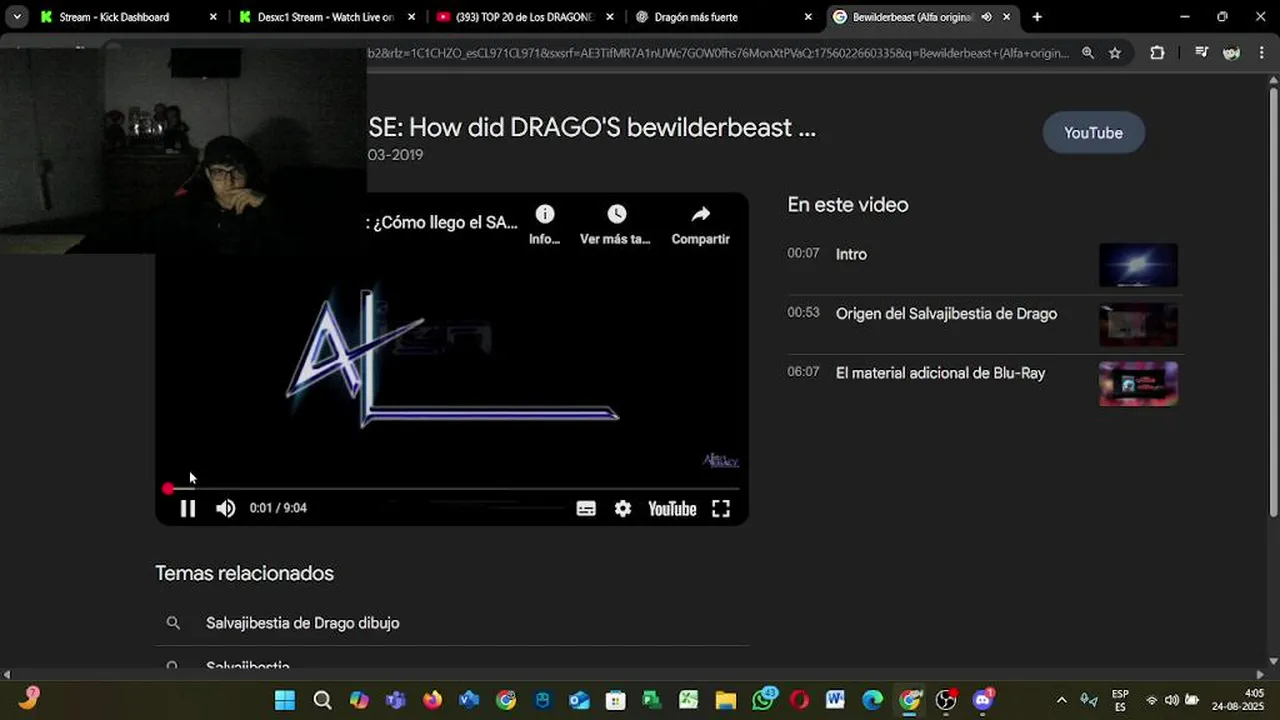Open Discord from the taskbar
This screenshot has width=1280, height=720.
coord(983,700)
